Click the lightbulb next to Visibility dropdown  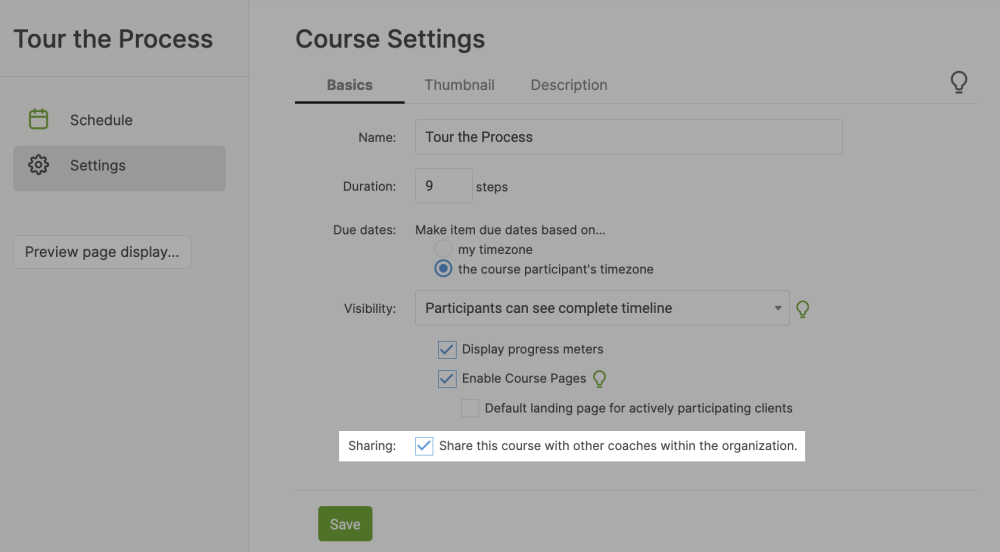802,309
